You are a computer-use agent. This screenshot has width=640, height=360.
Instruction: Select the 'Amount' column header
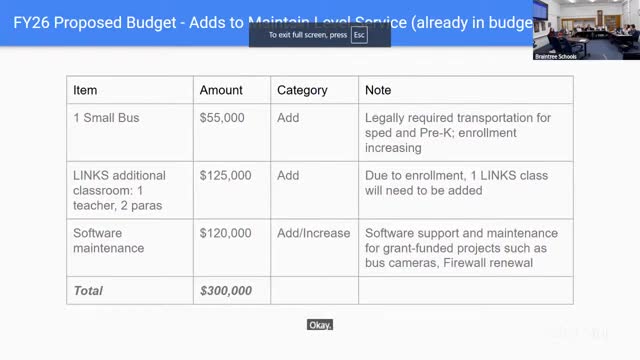[x=232, y=90]
